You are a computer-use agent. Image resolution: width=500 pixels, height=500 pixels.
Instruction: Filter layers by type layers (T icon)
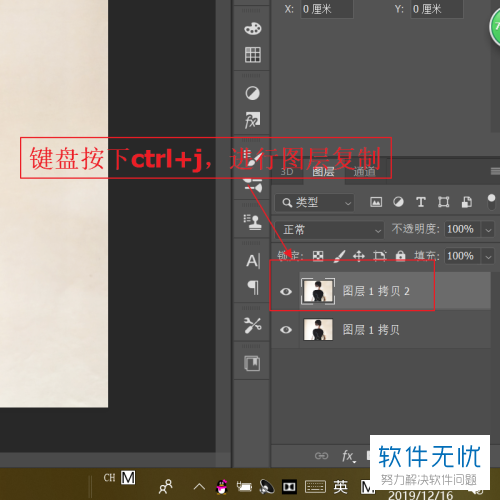coord(421,202)
